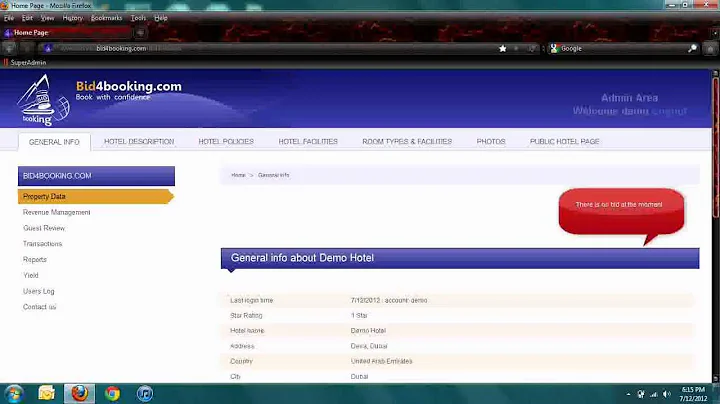Image resolution: width=720 pixels, height=404 pixels.
Task: Open Revenue Management in sidebar
Action: pyautogui.click(x=56, y=212)
